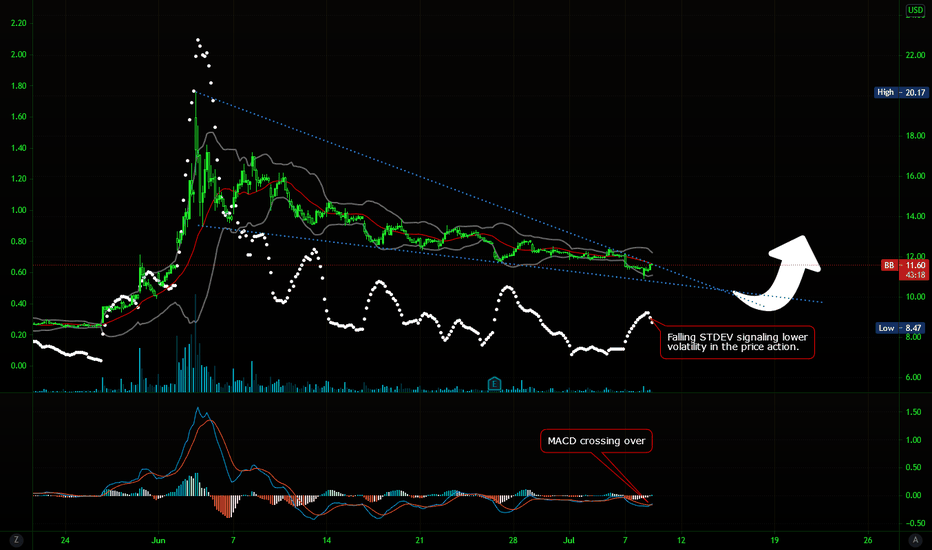Click the -0.50 MACD scale value

click(913, 523)
